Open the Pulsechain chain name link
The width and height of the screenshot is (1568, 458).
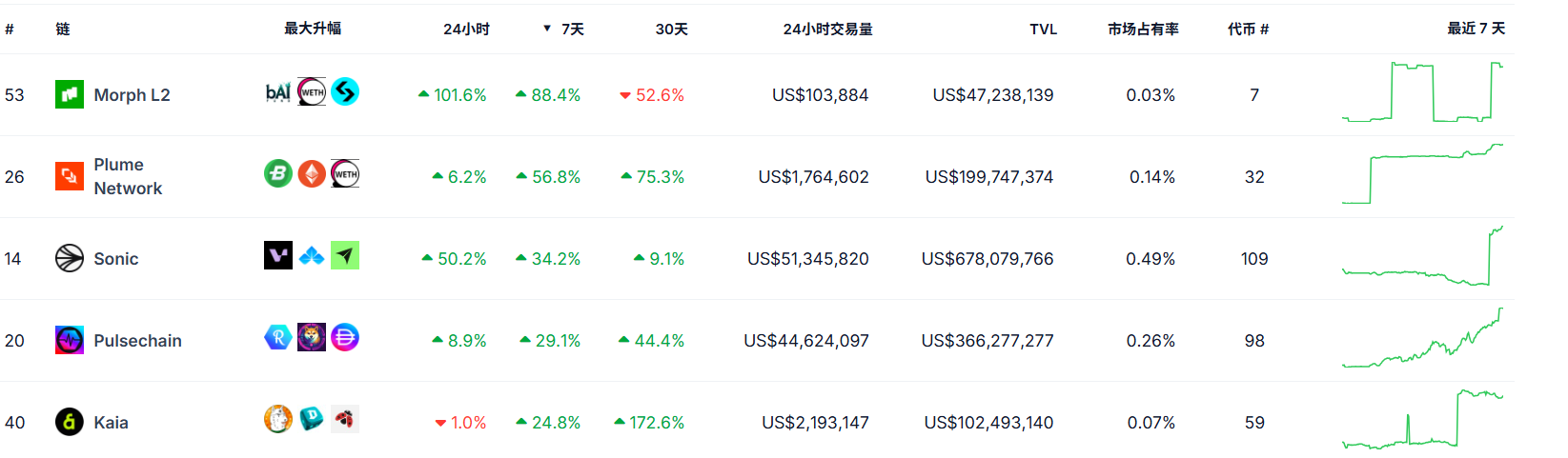[x=137, y=341]
